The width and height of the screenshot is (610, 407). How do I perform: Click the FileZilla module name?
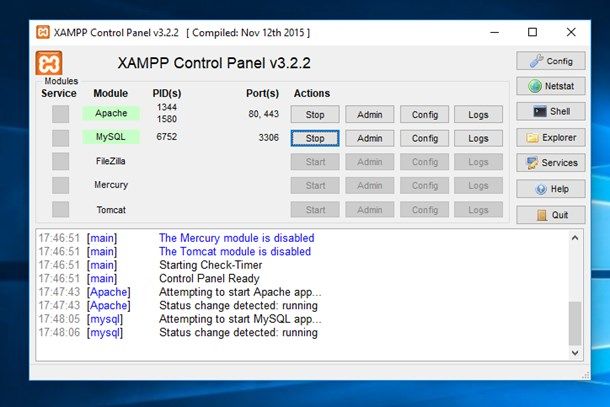tap(111, 161)
